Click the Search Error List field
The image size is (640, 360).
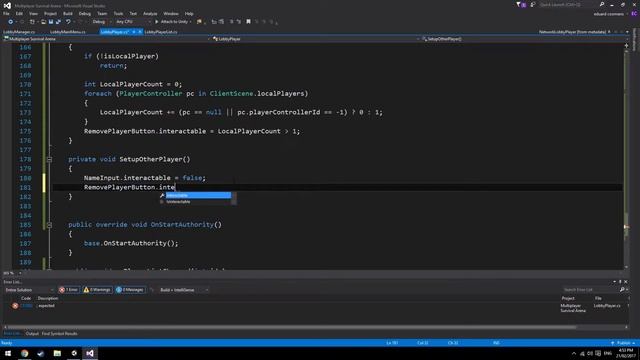pos(590,290)
